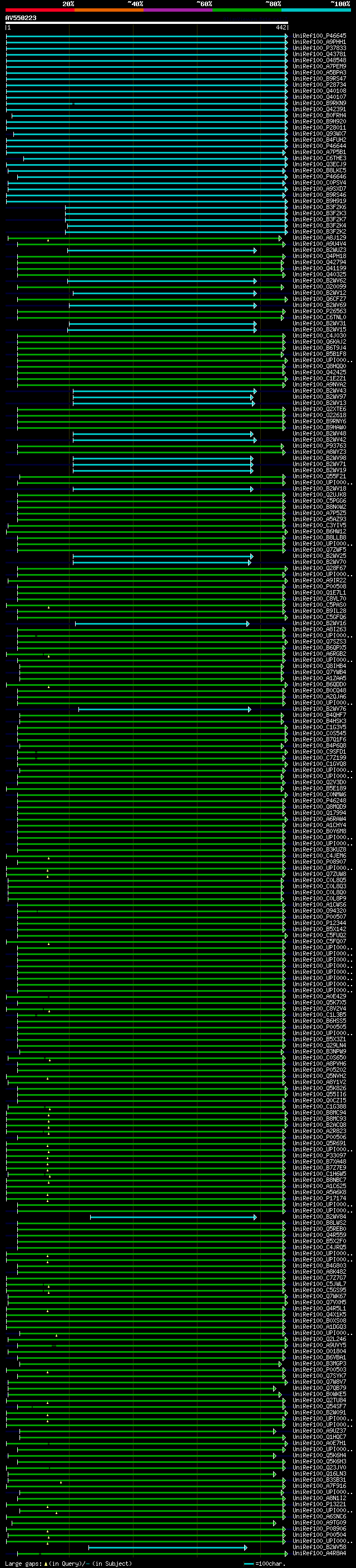Select the UniRef100_A9UVY5 label

click(319, 1345)
